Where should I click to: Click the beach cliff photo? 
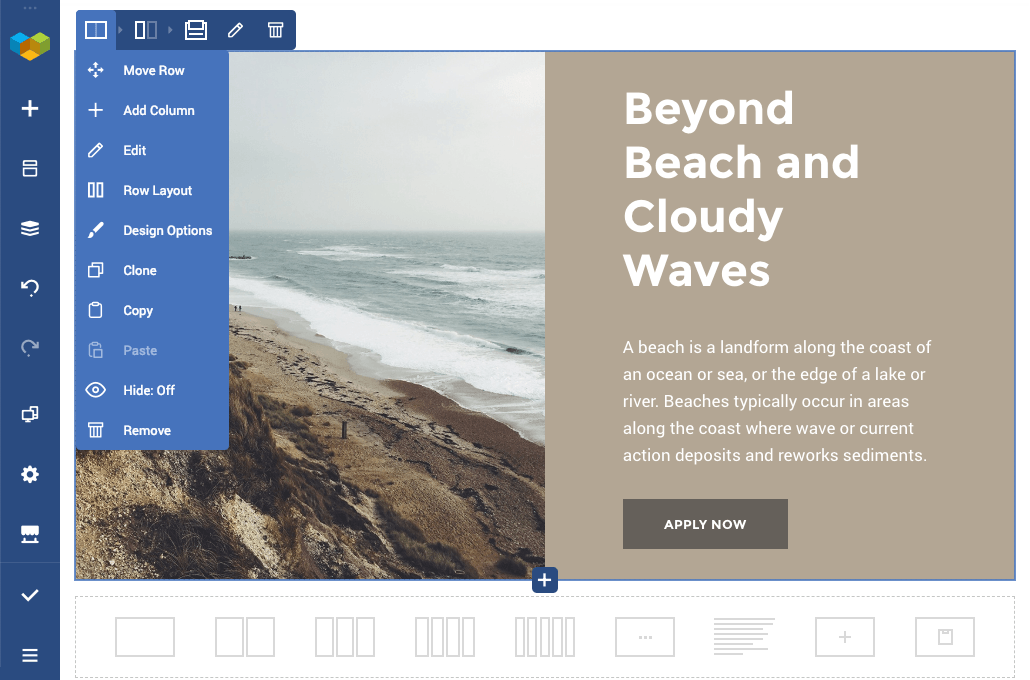click(388, 315)
